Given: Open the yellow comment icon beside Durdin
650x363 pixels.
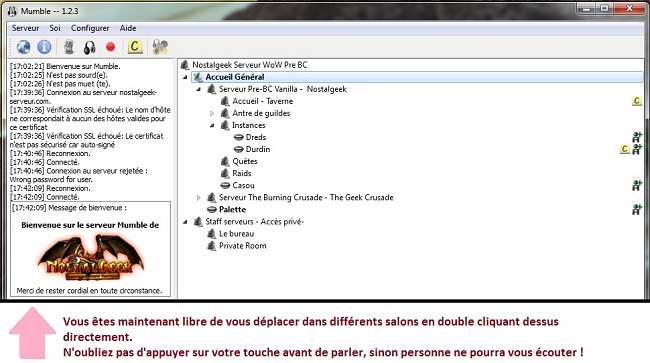Looking at the screenshot, I should 625,149.
